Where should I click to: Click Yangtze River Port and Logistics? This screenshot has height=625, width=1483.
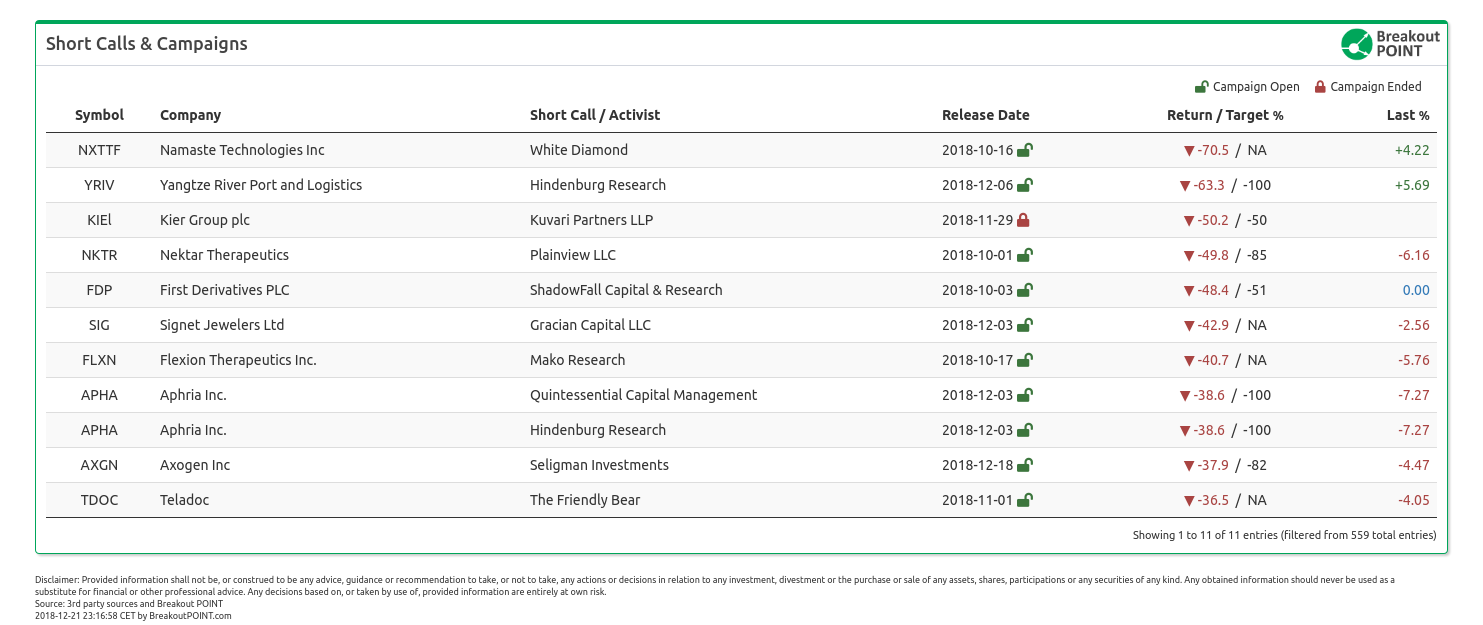(x=261, y=185)
